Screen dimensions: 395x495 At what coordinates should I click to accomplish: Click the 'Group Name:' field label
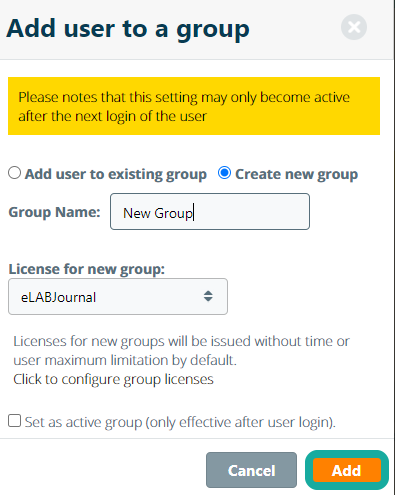54,212
